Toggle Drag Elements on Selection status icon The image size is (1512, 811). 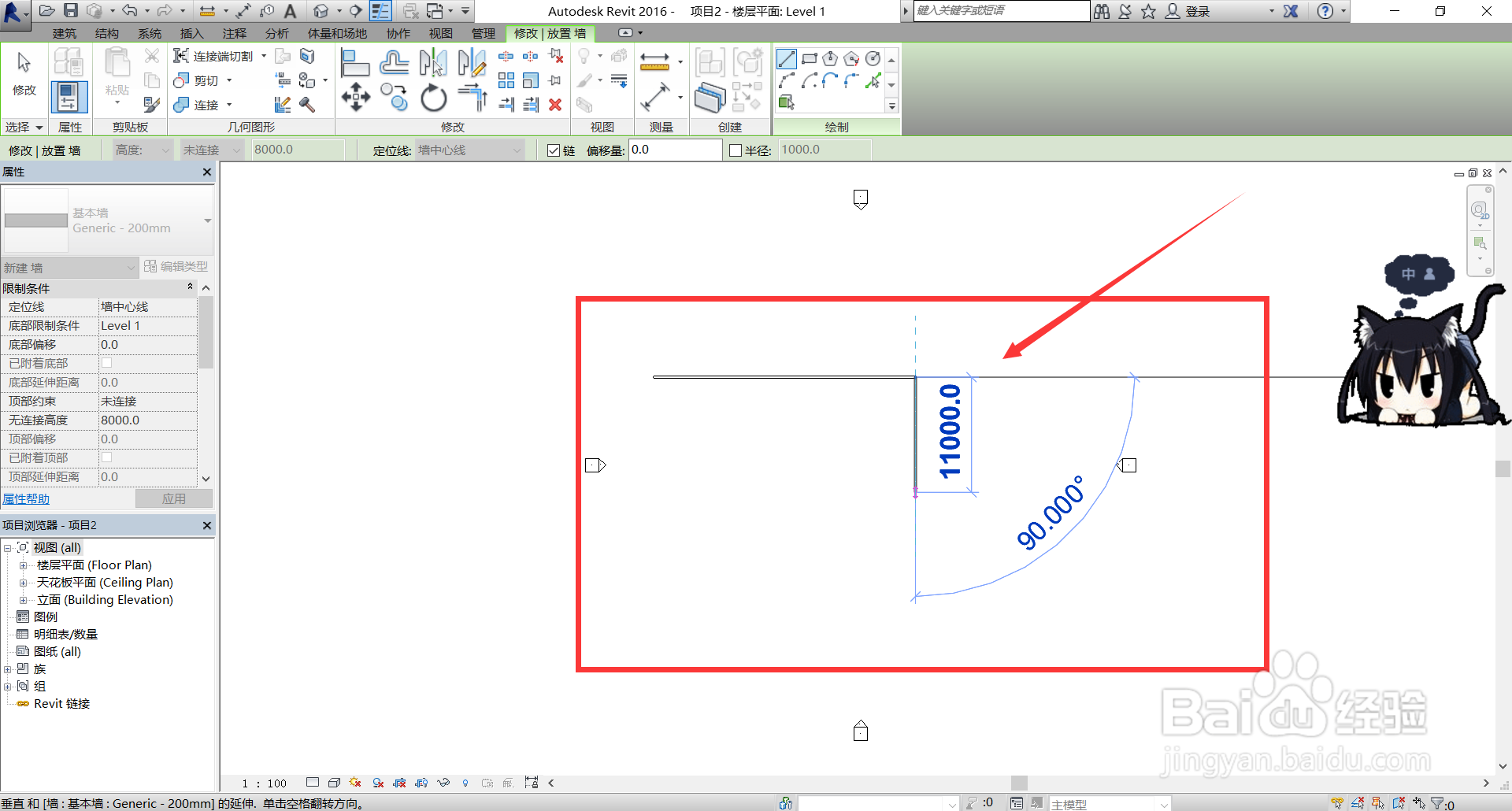pos(1419,803)
